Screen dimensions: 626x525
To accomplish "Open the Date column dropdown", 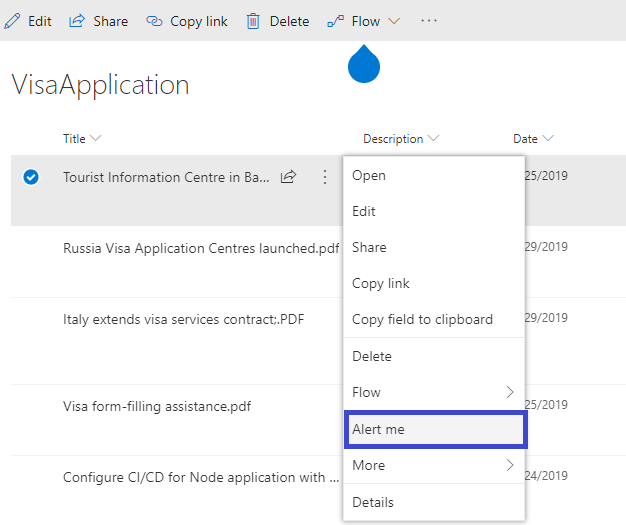I will pyautogui.click(x=548, y=139).
